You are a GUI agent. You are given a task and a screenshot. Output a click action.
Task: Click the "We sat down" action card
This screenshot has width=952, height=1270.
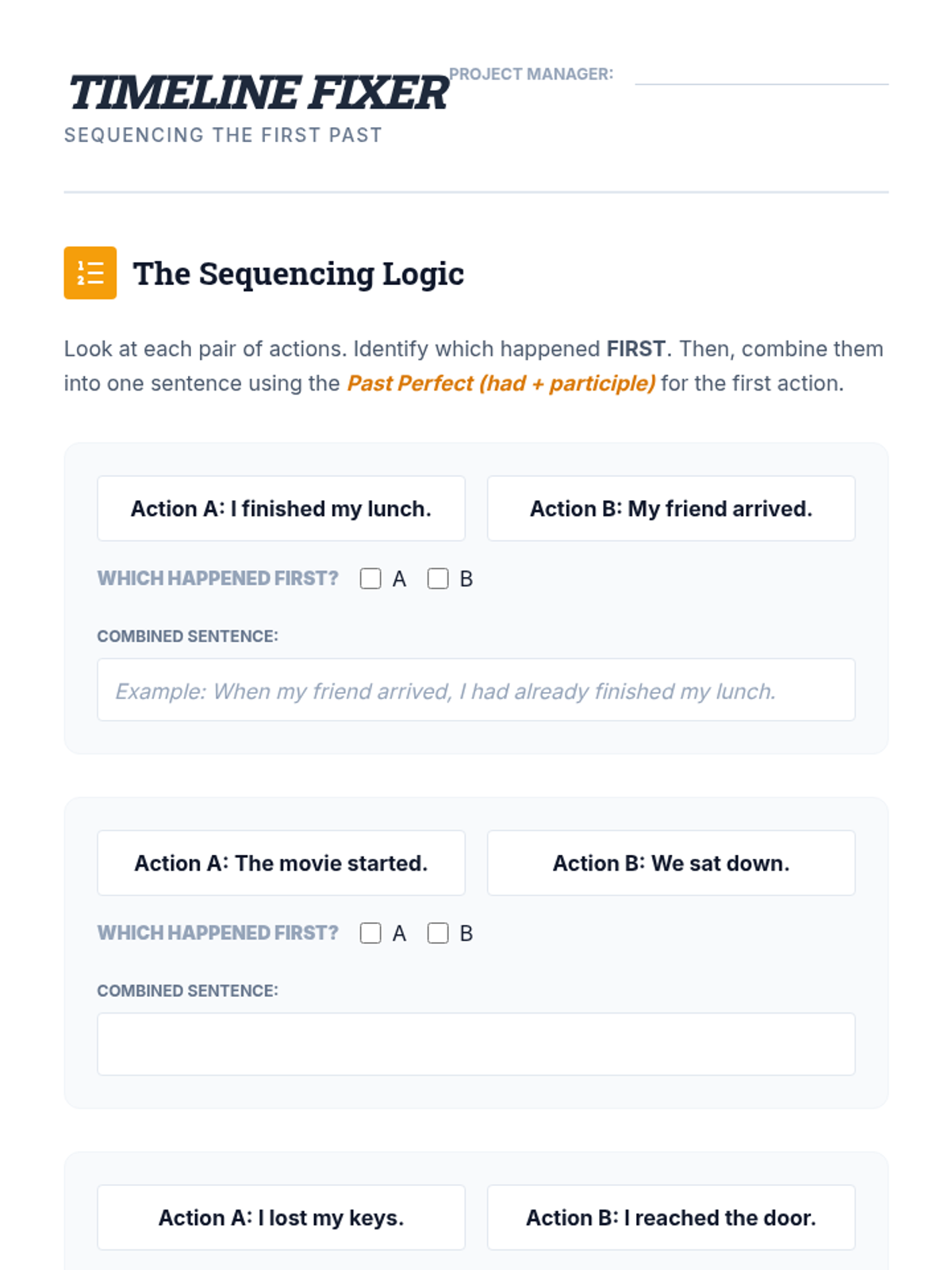point(671,864)
